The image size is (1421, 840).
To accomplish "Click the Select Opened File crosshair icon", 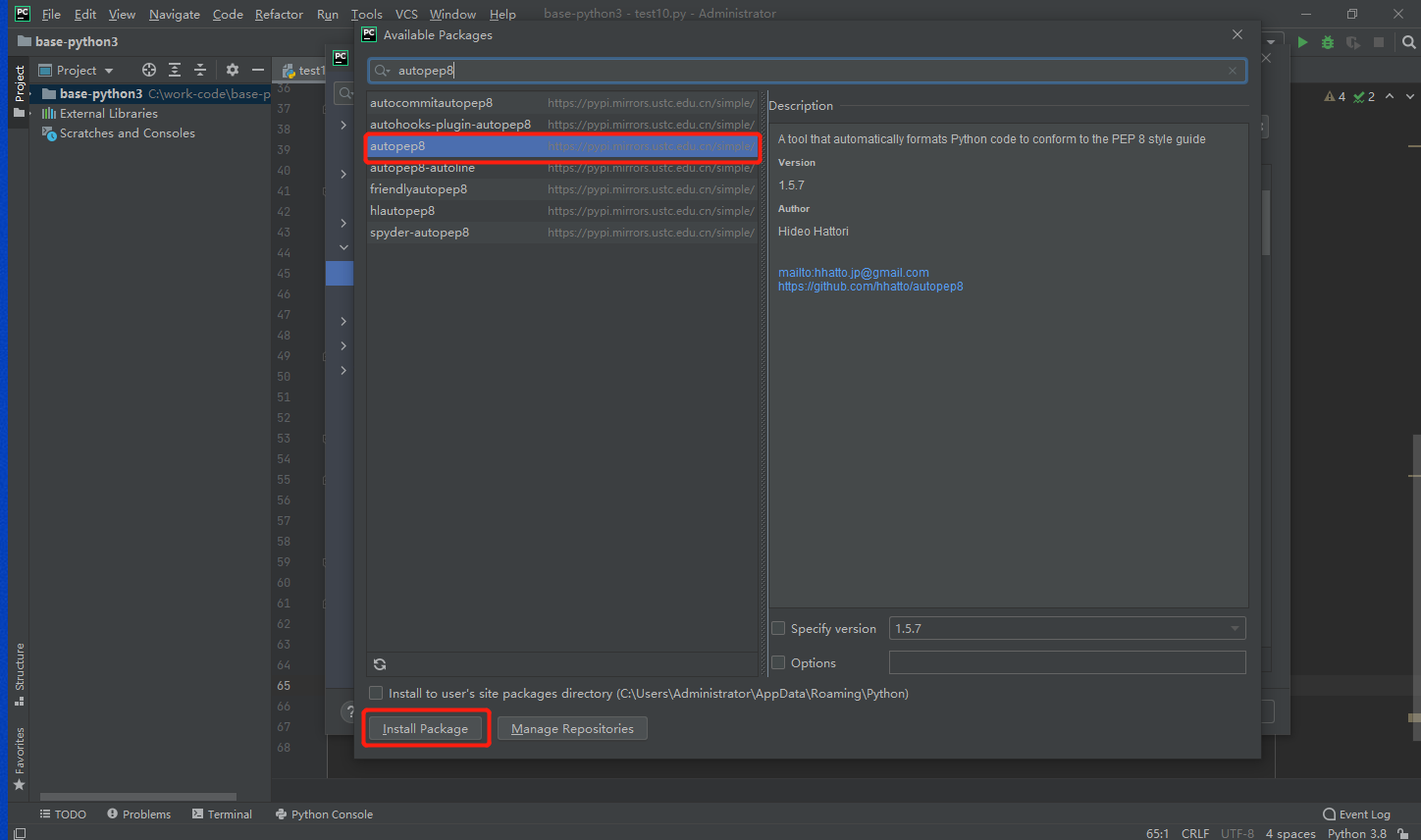I will click(149, 70).
